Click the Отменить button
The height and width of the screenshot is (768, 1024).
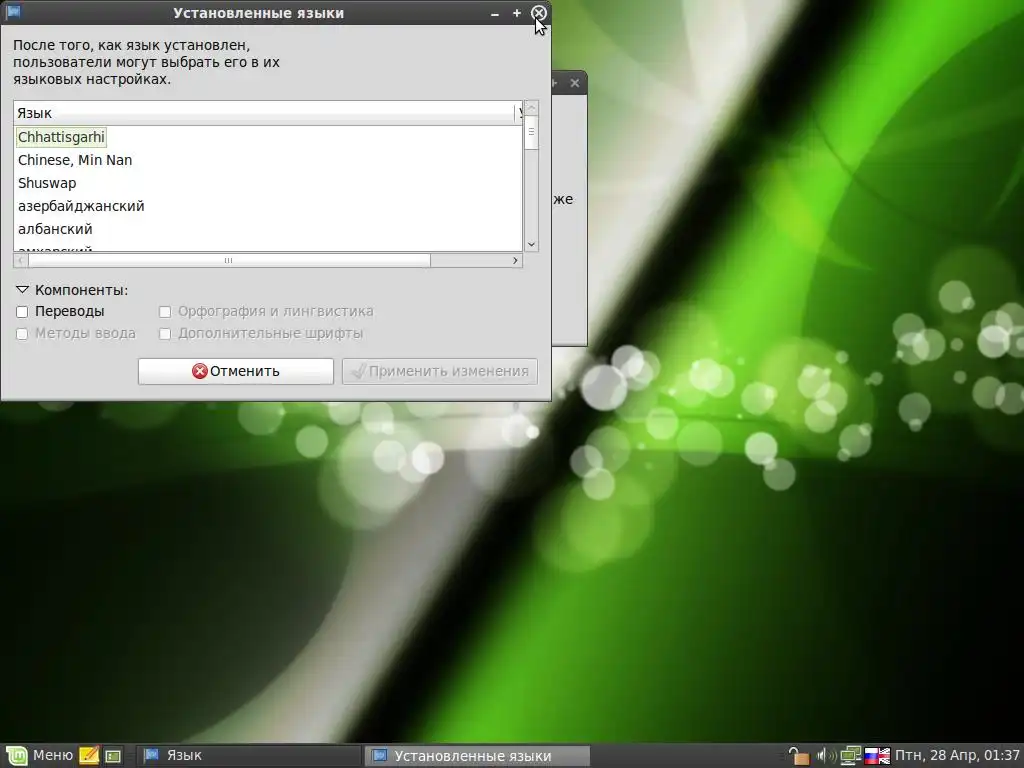coord(236,371)
